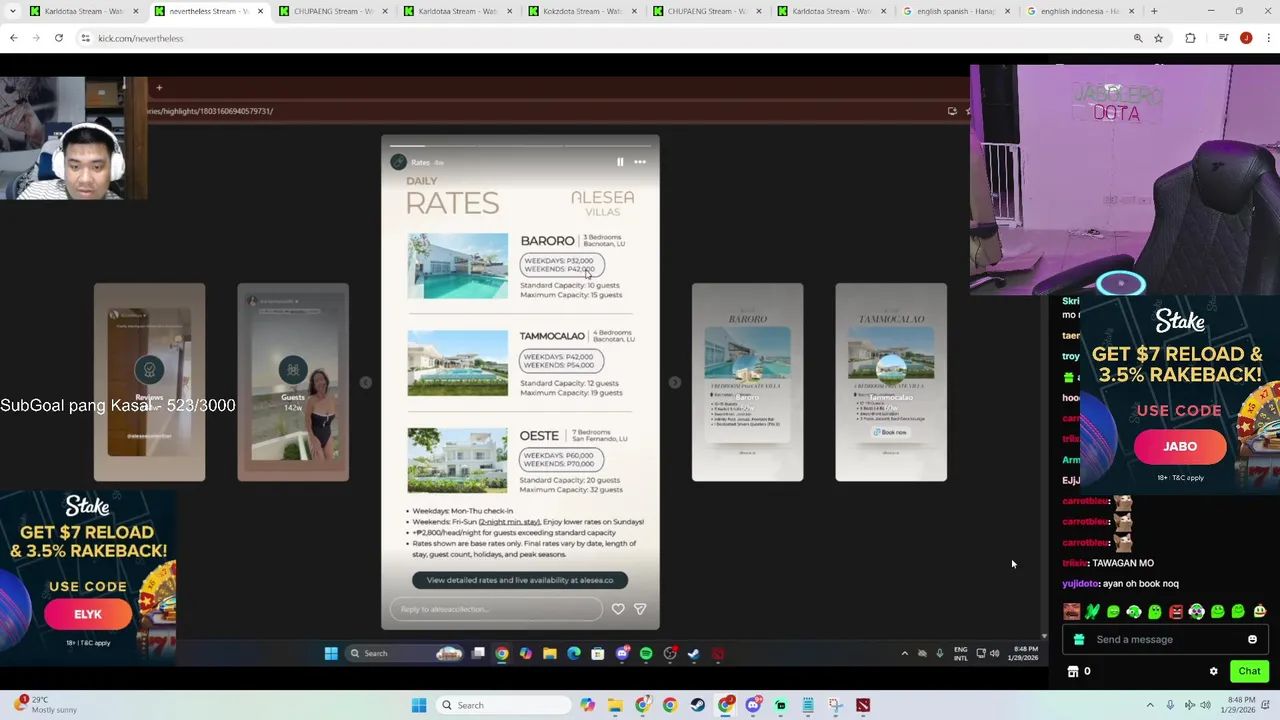Reload the kick.com page
This screenshot has height=720, width=1280.
59,38
